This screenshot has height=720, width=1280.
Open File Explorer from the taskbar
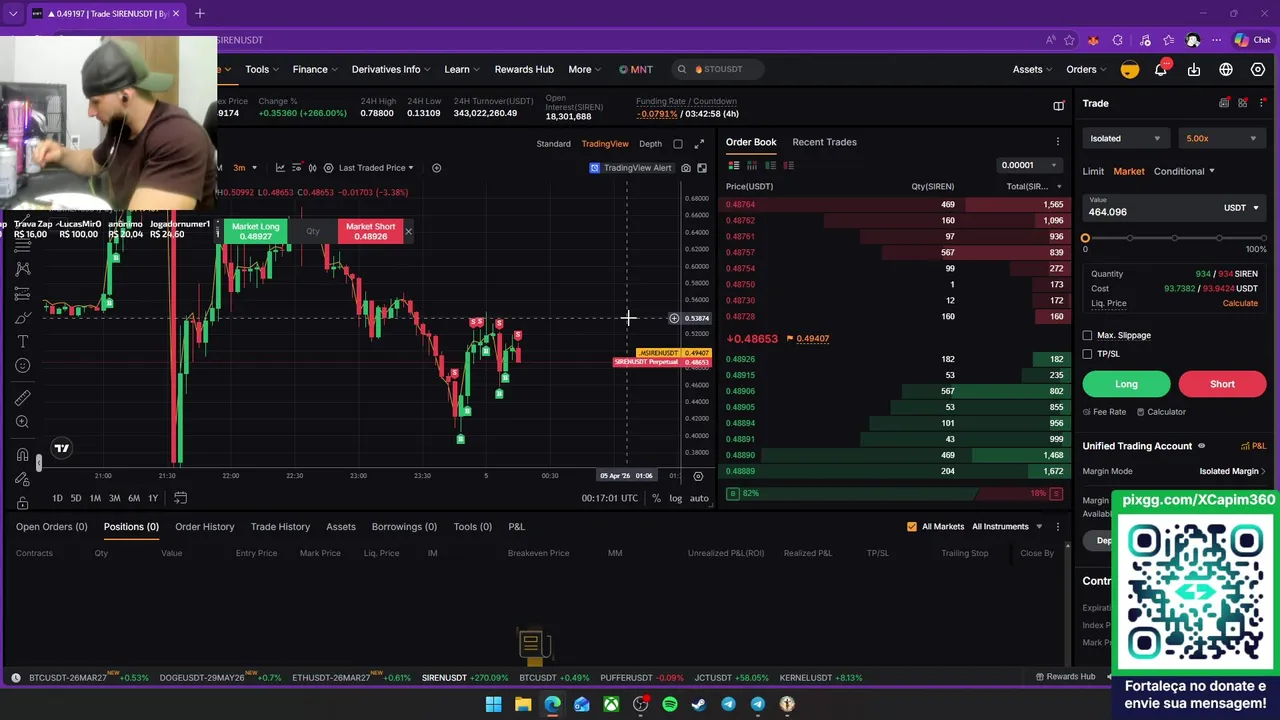523,704
